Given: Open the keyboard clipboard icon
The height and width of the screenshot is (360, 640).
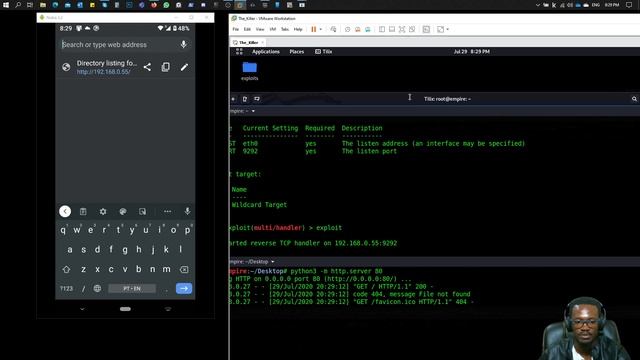Looking at the screenshot, I should click(x=83, y=211).
